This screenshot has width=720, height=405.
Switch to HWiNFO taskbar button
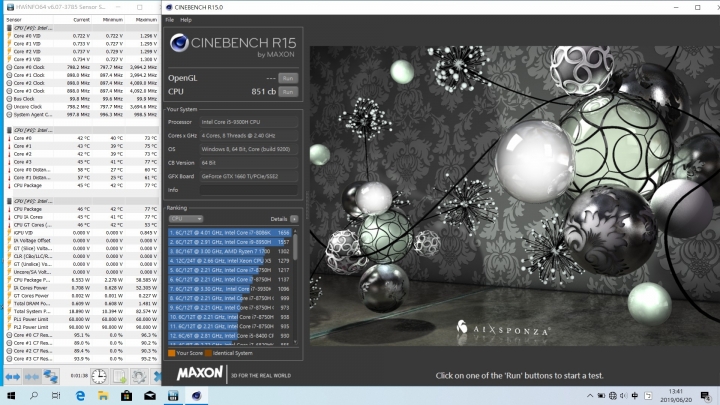tap(173, 395)
